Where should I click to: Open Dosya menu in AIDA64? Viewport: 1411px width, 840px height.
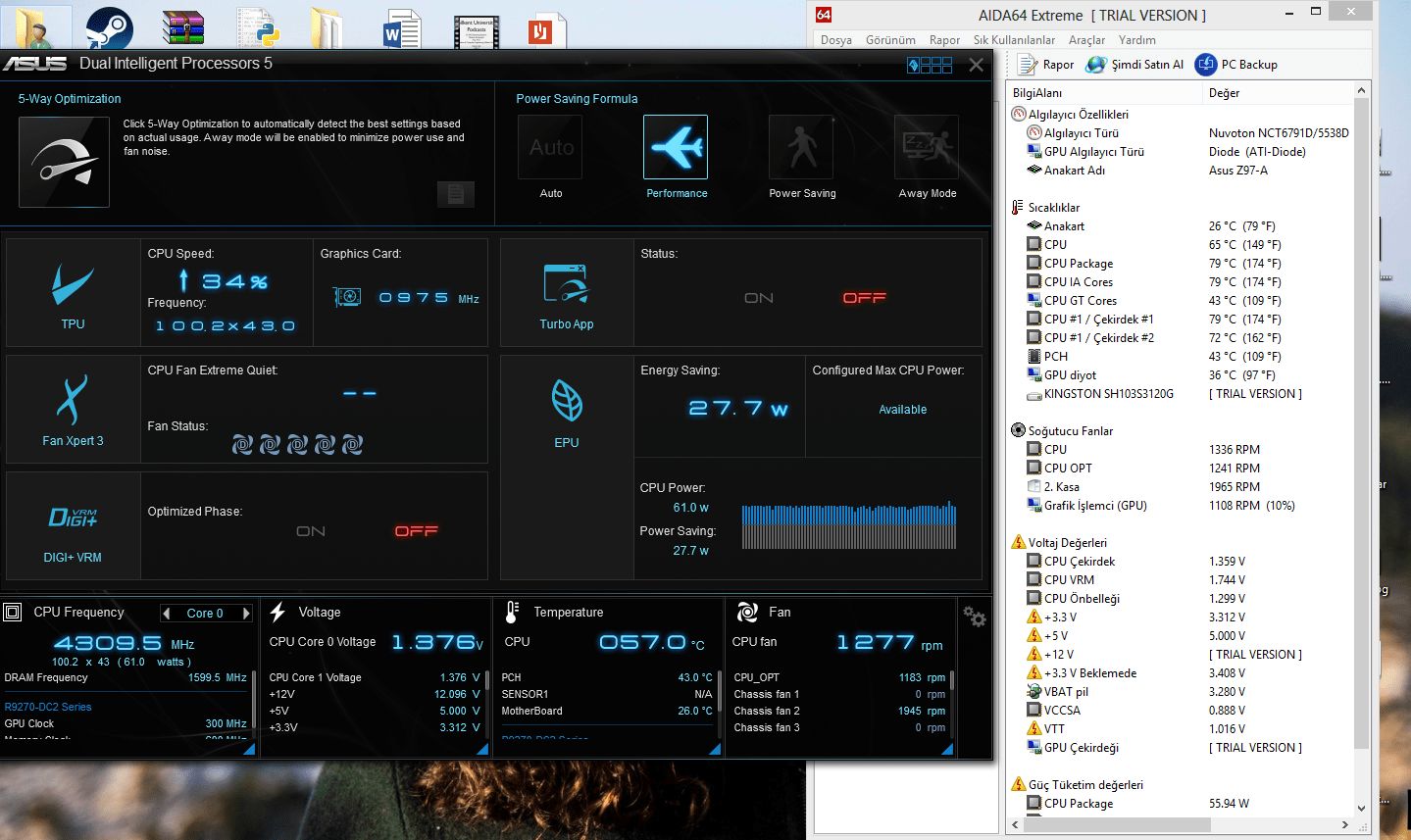[x=836, y=40]
